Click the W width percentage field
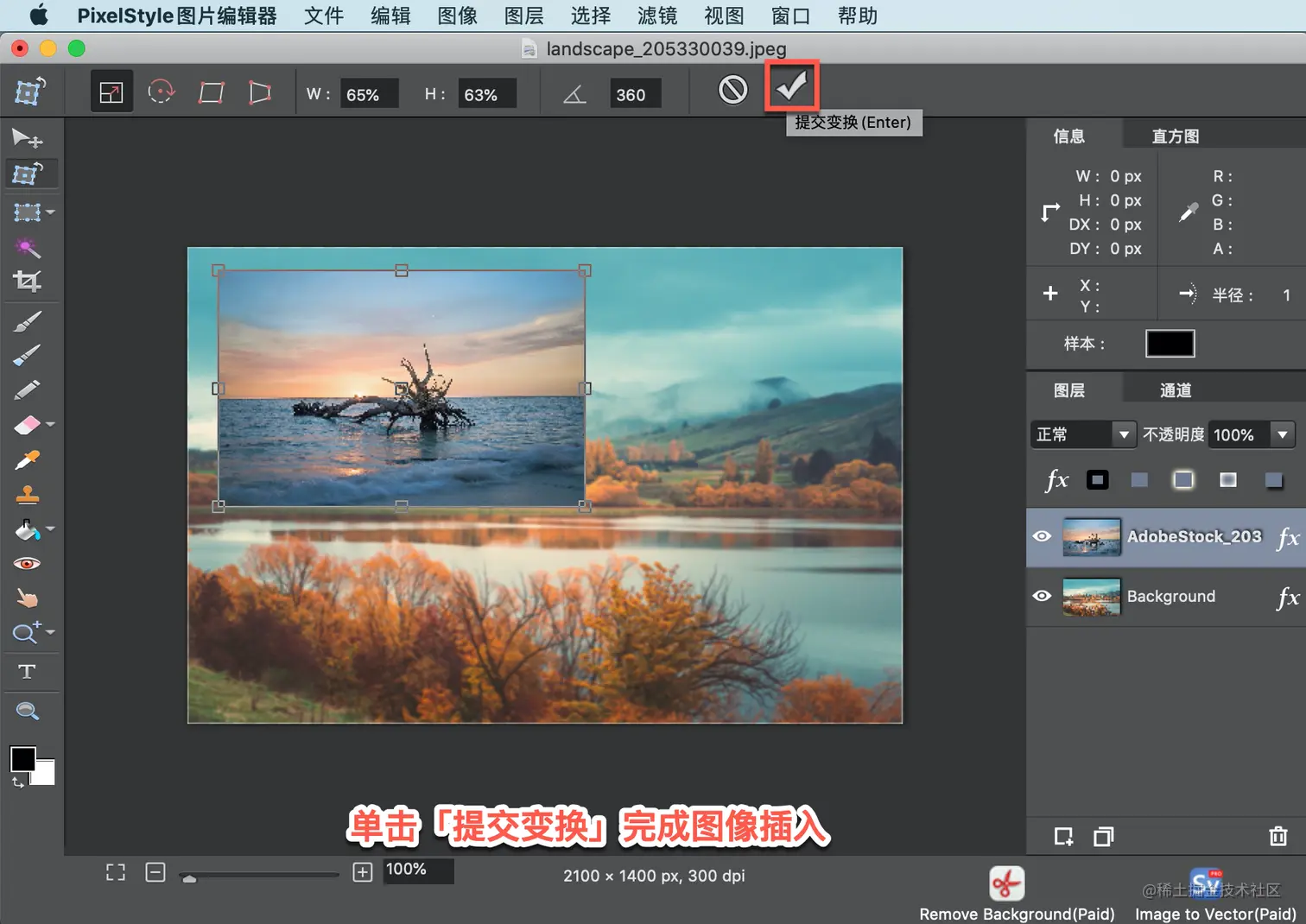Viewport: 1306px width, 924px height. (369, 94)
